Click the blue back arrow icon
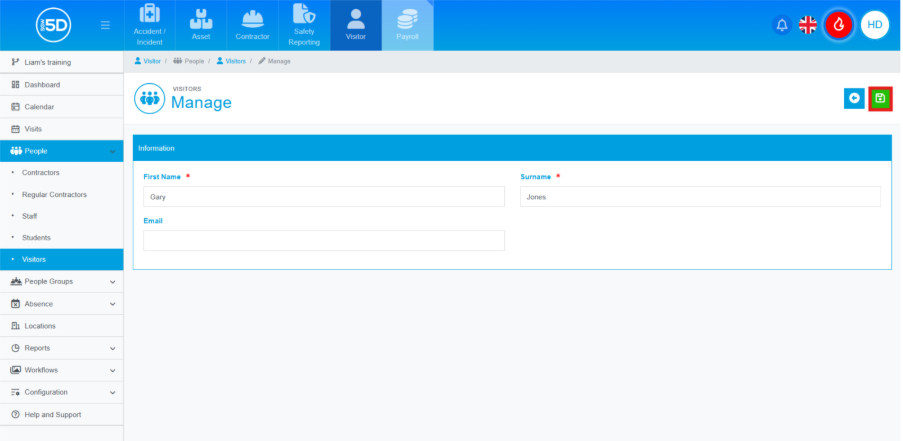 click(854, 98)
